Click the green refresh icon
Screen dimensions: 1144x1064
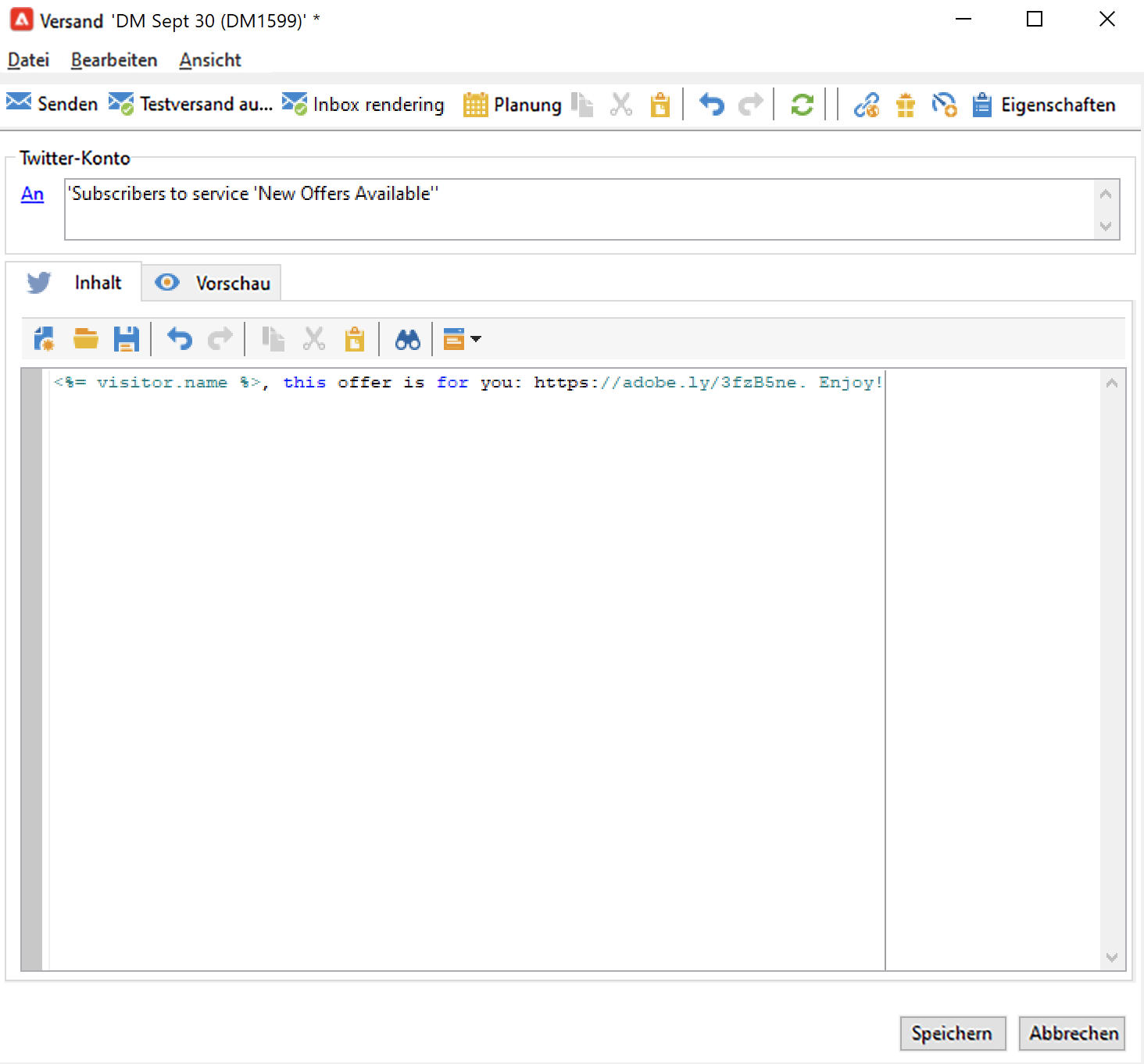[x=803, y=104]
